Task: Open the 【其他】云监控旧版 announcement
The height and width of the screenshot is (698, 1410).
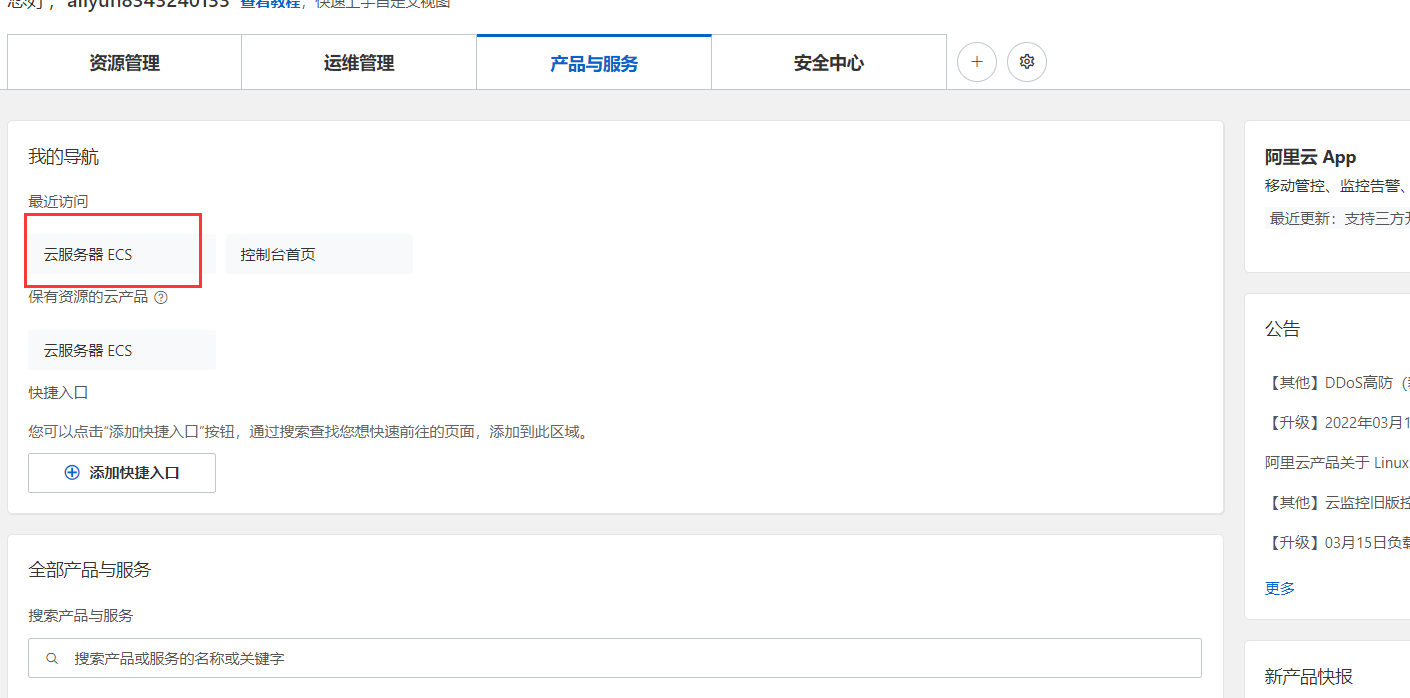Action: click(1337, 502)
